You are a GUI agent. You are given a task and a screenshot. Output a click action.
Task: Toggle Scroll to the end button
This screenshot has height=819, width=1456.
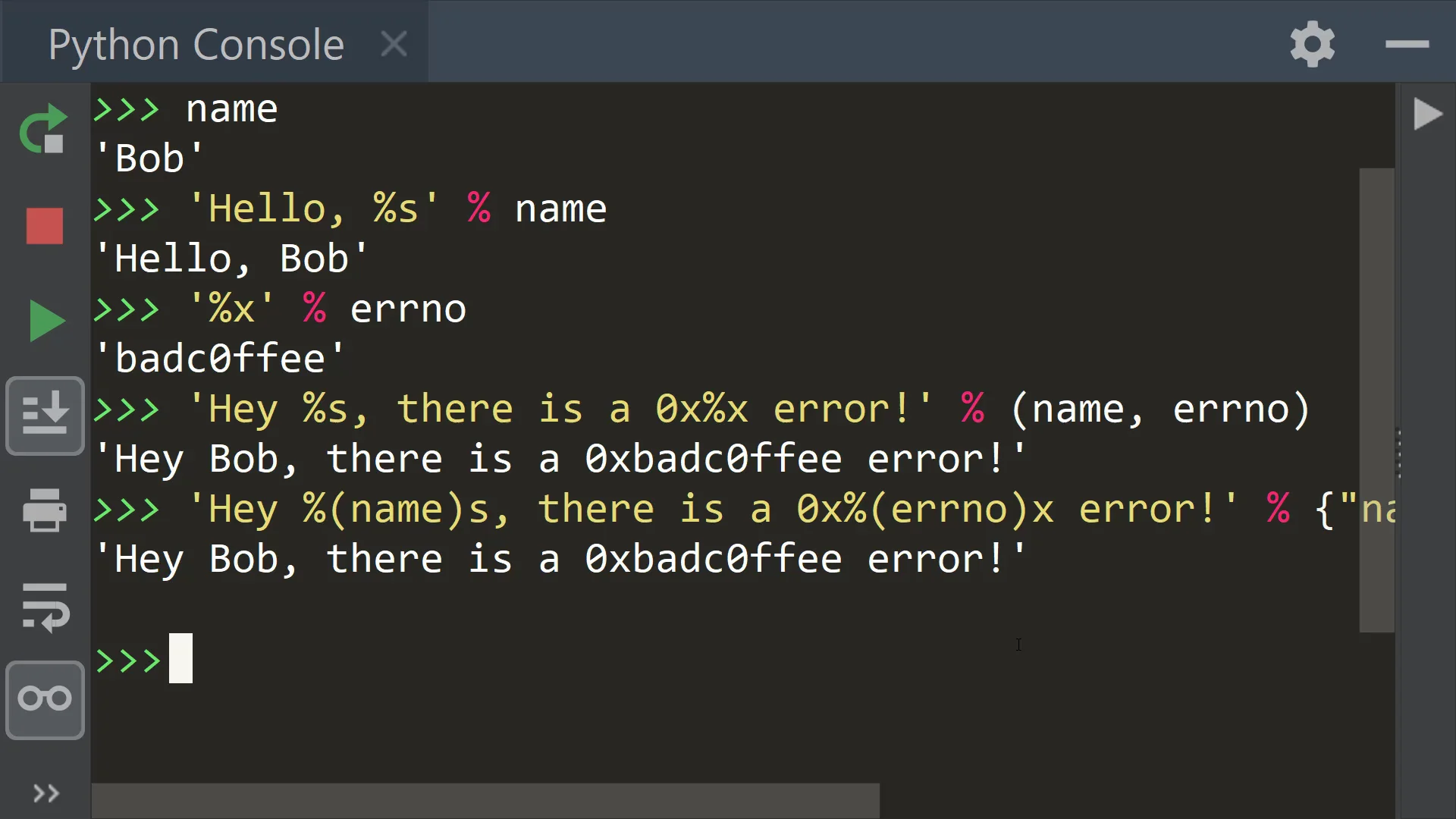(45, 416)
